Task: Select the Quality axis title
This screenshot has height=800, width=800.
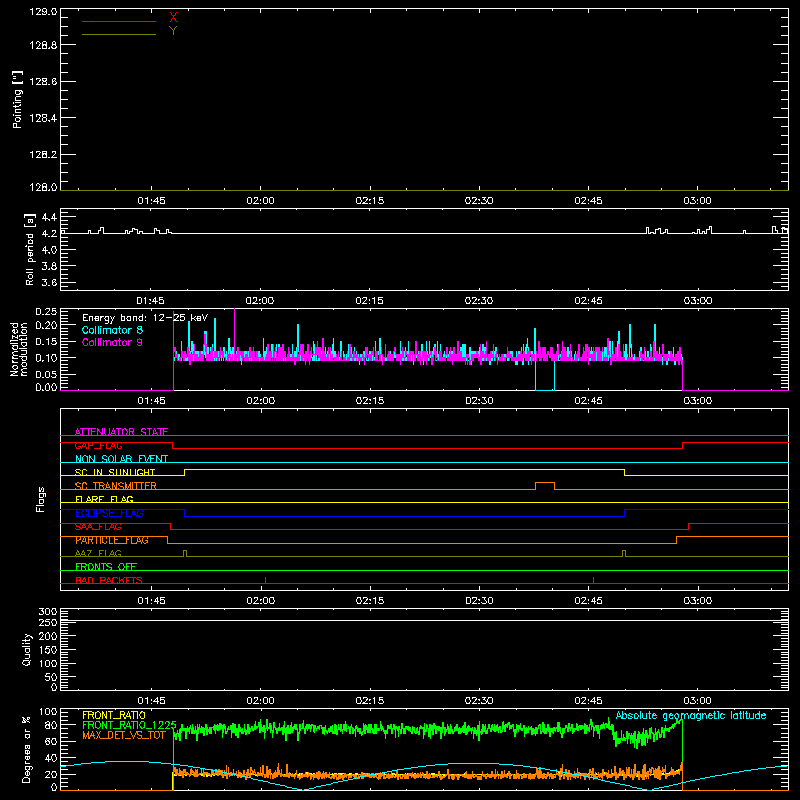Action: [x=27, y=649]
